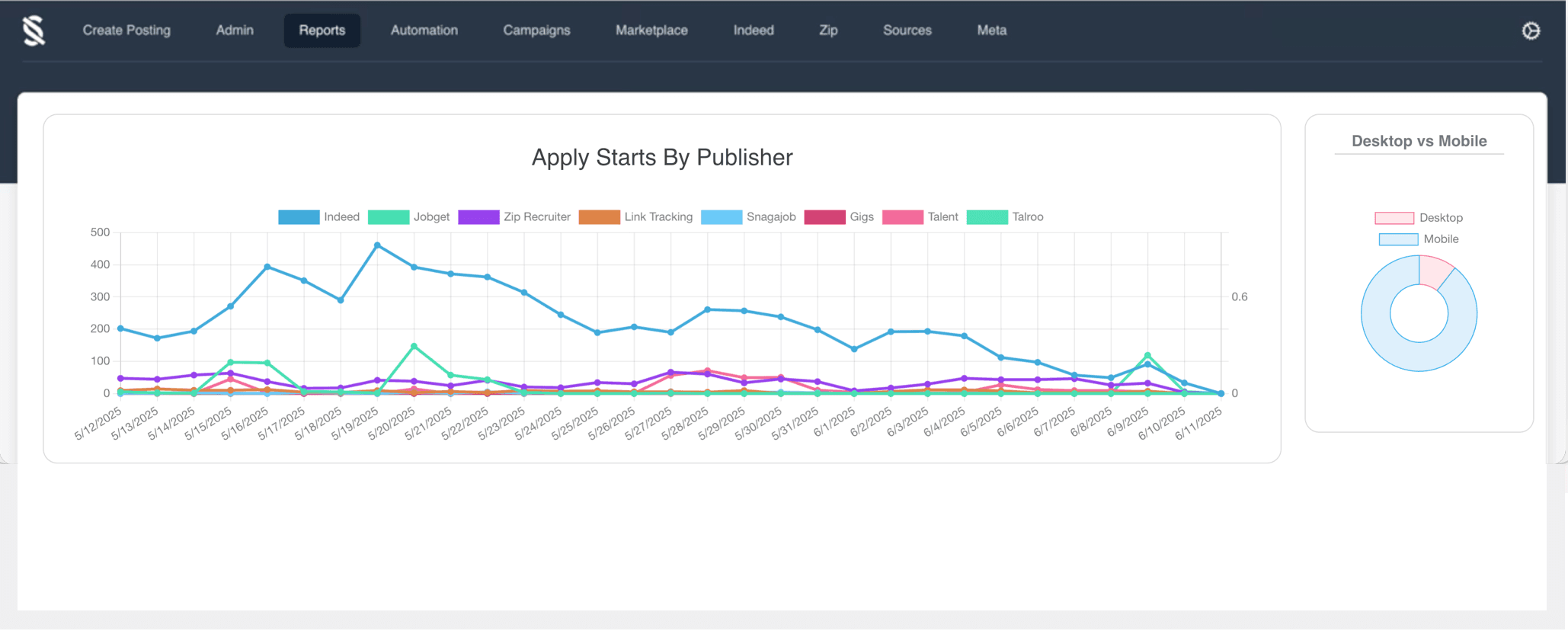
Task: Switch to the Sources page
Action: 907,30
